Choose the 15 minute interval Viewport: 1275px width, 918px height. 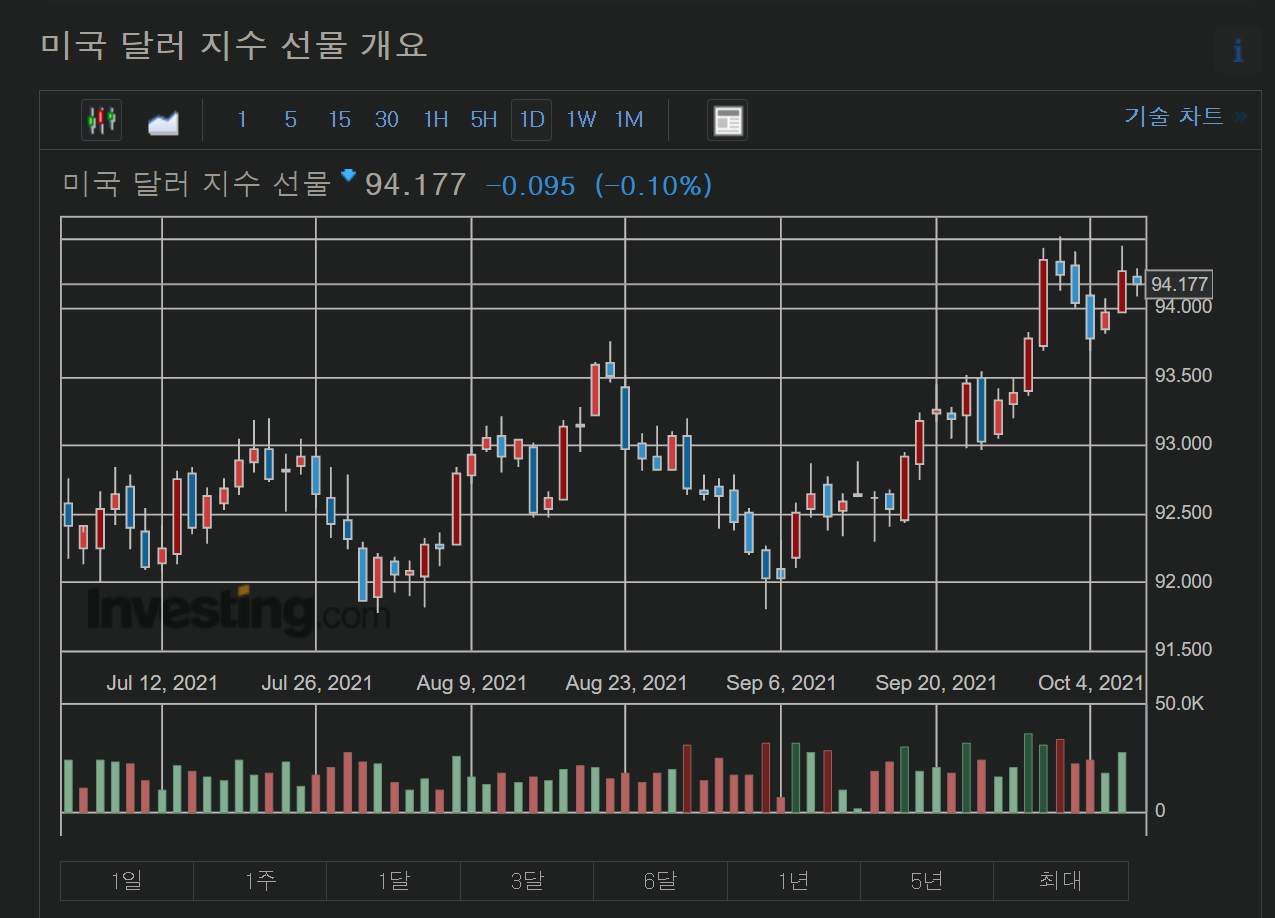[x=339, y=120]
